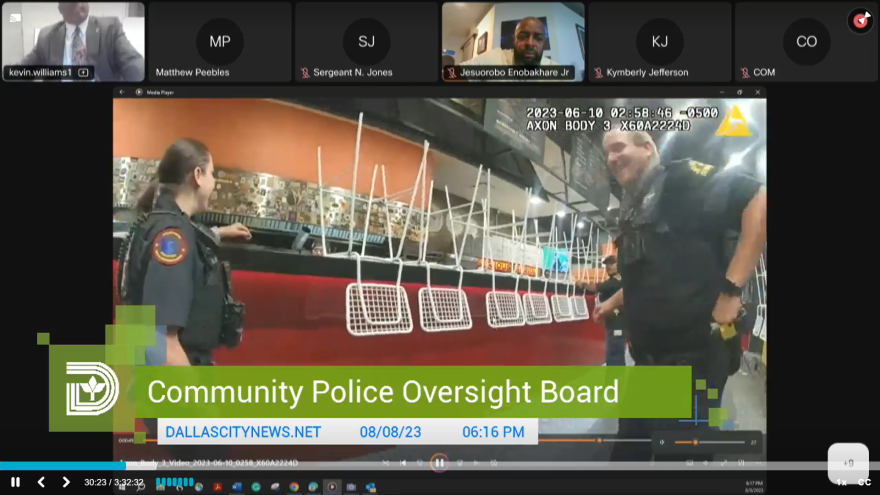
Task: Toggle closed captions with CC button
Action: pos(864,483)
